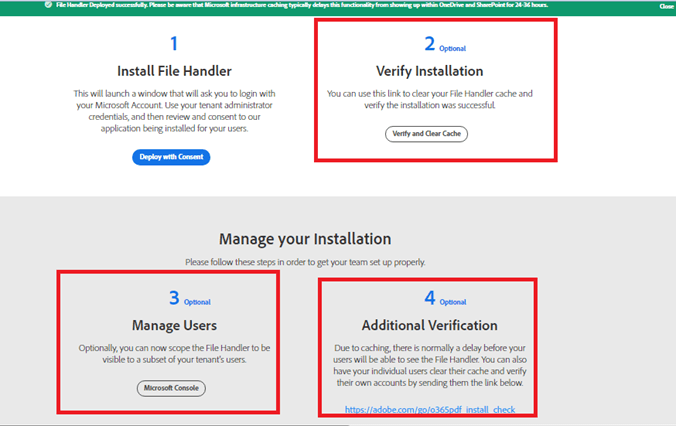This screenshot has height=426, width=676.
Task: Click the 'Optional' label next to step 4
Action: pos(453,302)
